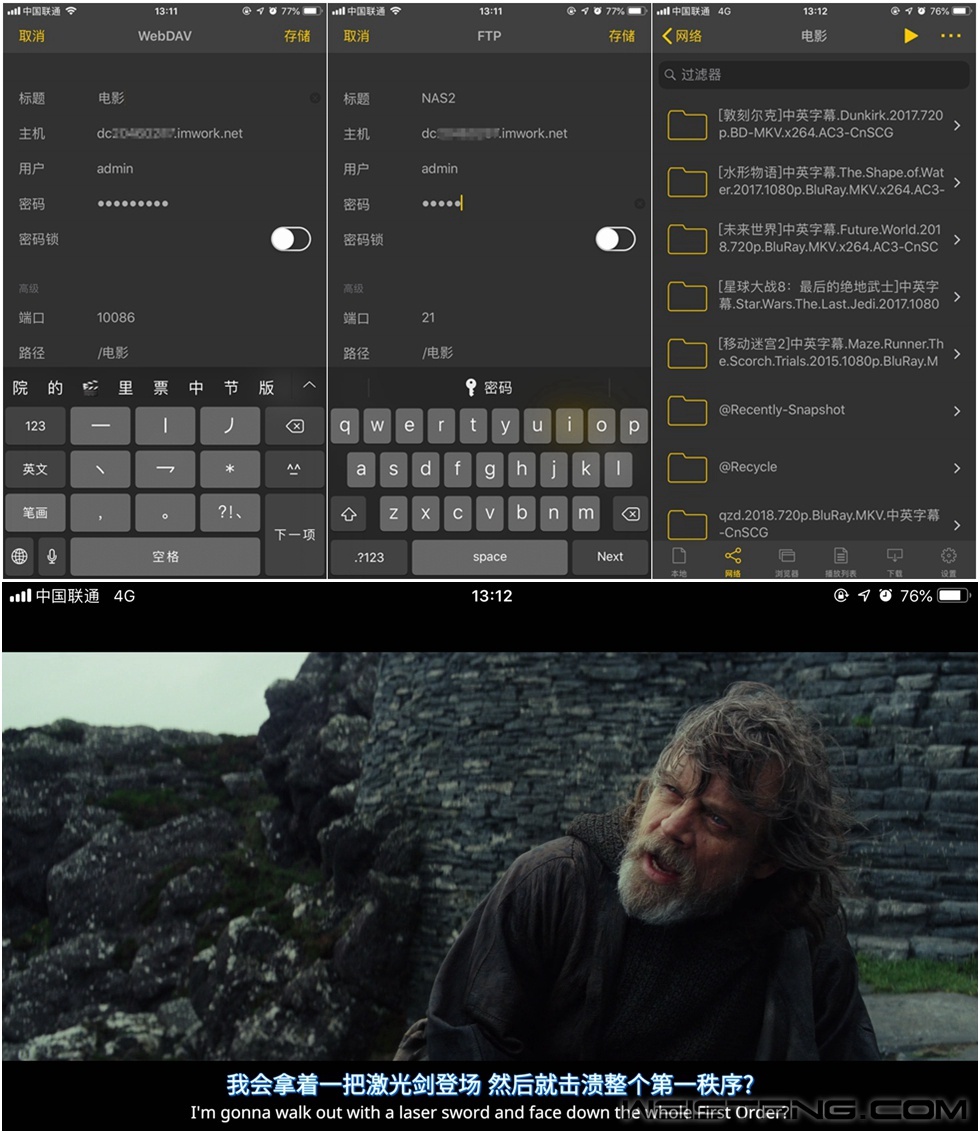This screenshot has width=980, height=1133.
Task: Expand Star.Wars.The.Last.Jedi folder chevron
Action: 957,296
